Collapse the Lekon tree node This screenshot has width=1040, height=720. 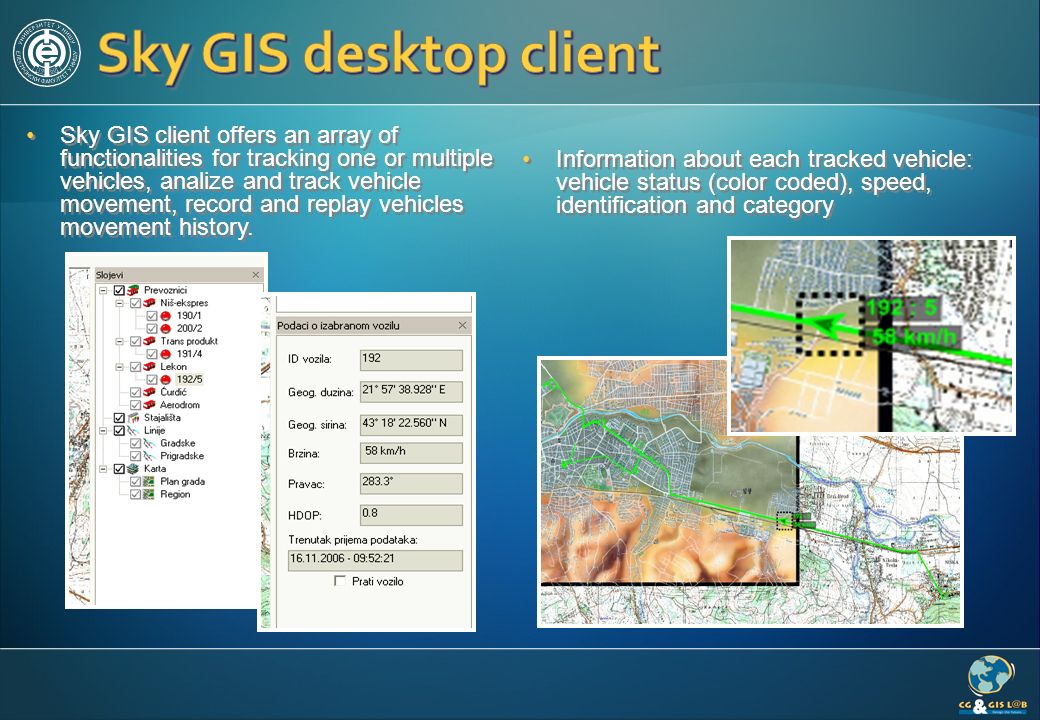(119, 367)
